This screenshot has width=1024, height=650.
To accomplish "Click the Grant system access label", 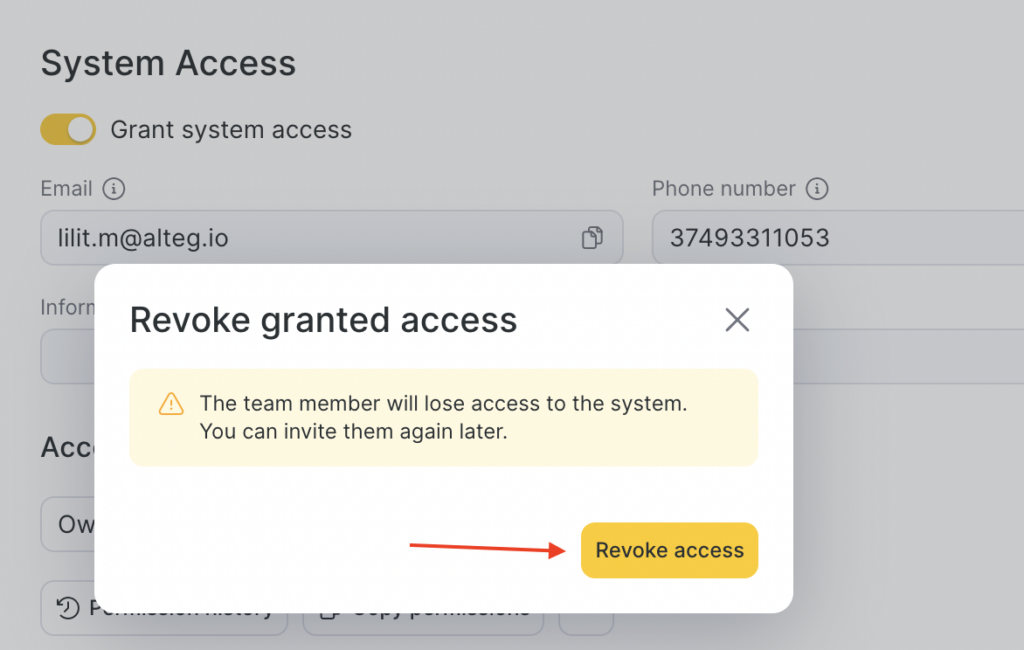I will (x=231, y=130).
